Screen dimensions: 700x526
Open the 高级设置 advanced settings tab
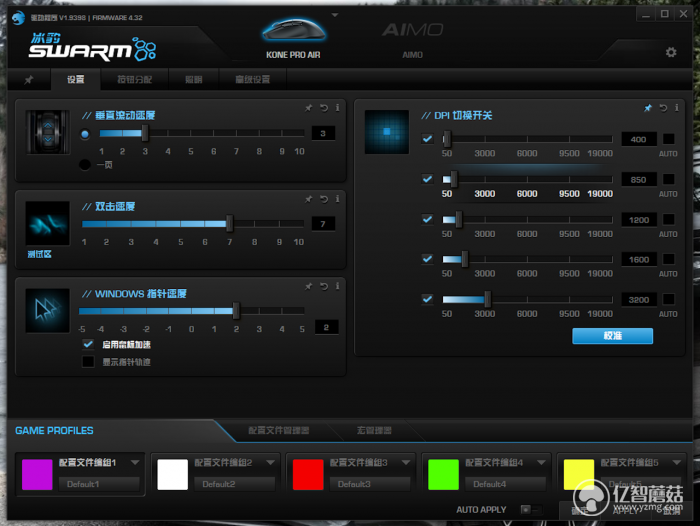point(253,79)
